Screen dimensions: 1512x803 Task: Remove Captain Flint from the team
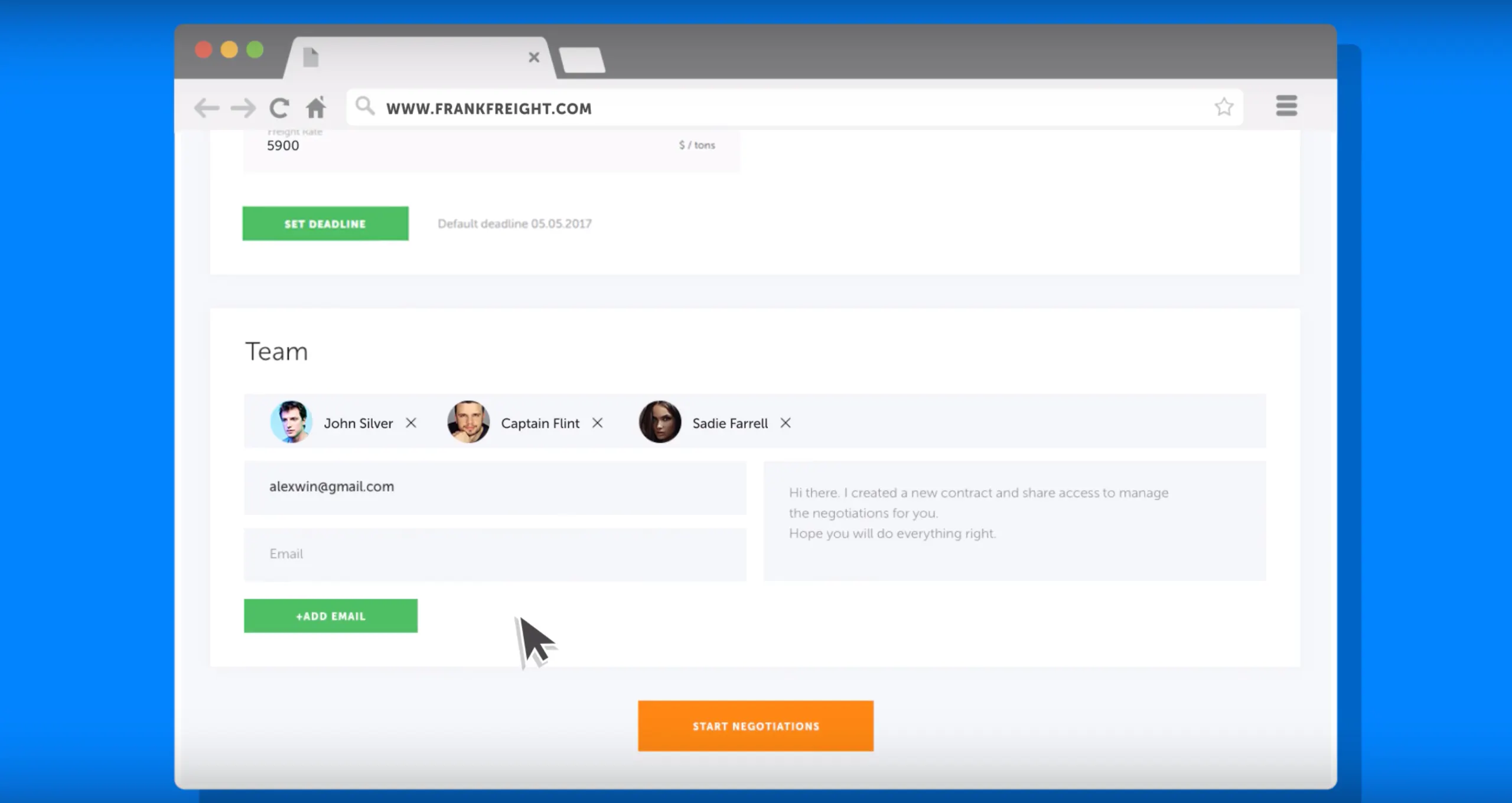(598, 423)
